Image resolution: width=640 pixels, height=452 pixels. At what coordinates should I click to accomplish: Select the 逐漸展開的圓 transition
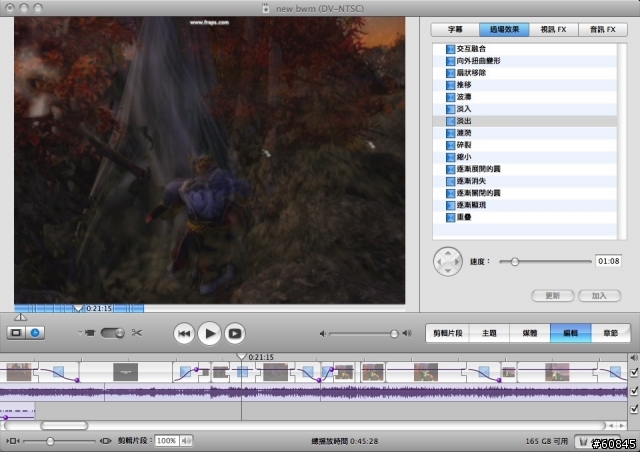pos(525,169)
